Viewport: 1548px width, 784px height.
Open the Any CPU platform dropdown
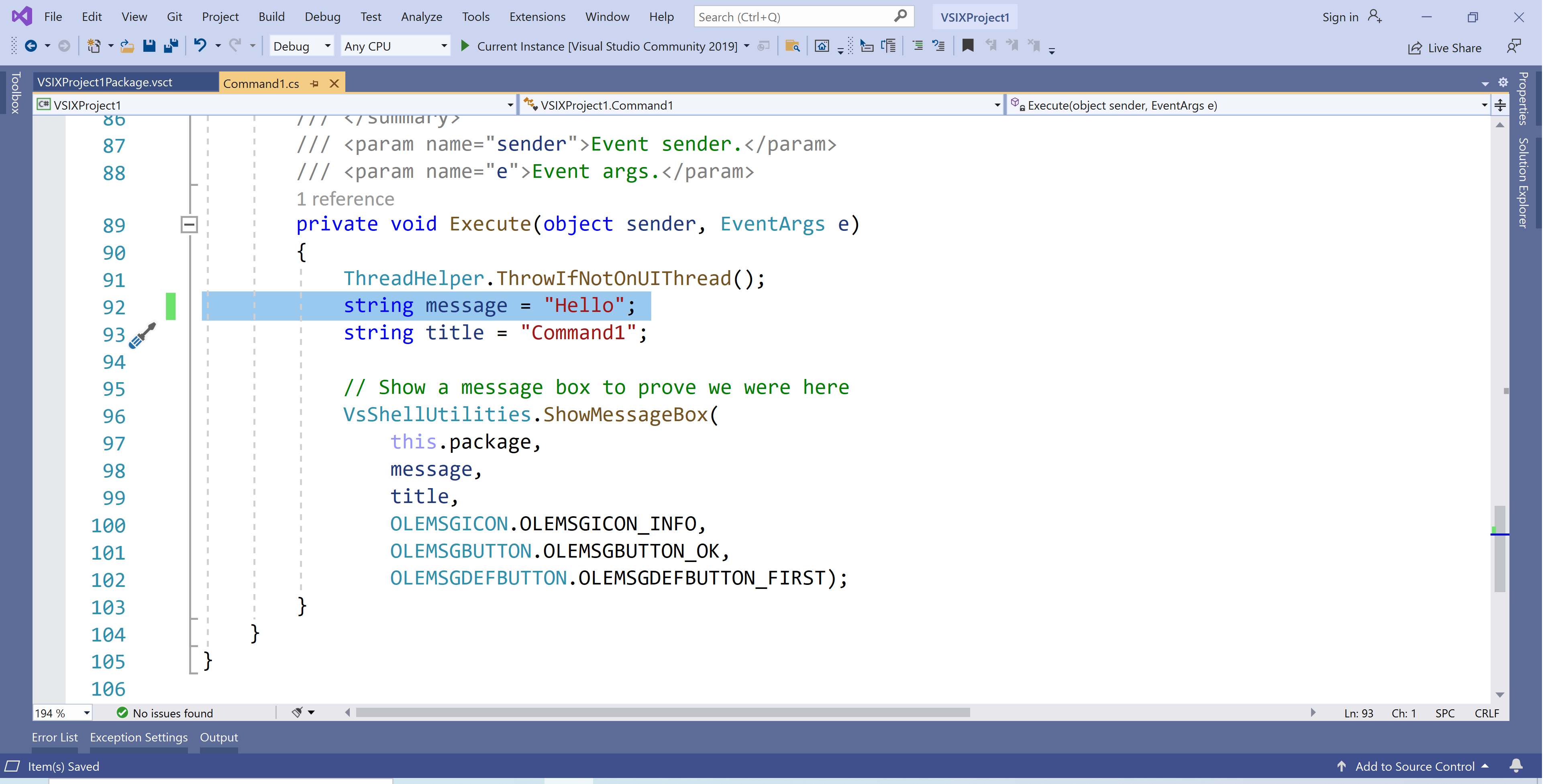[396, 46]
